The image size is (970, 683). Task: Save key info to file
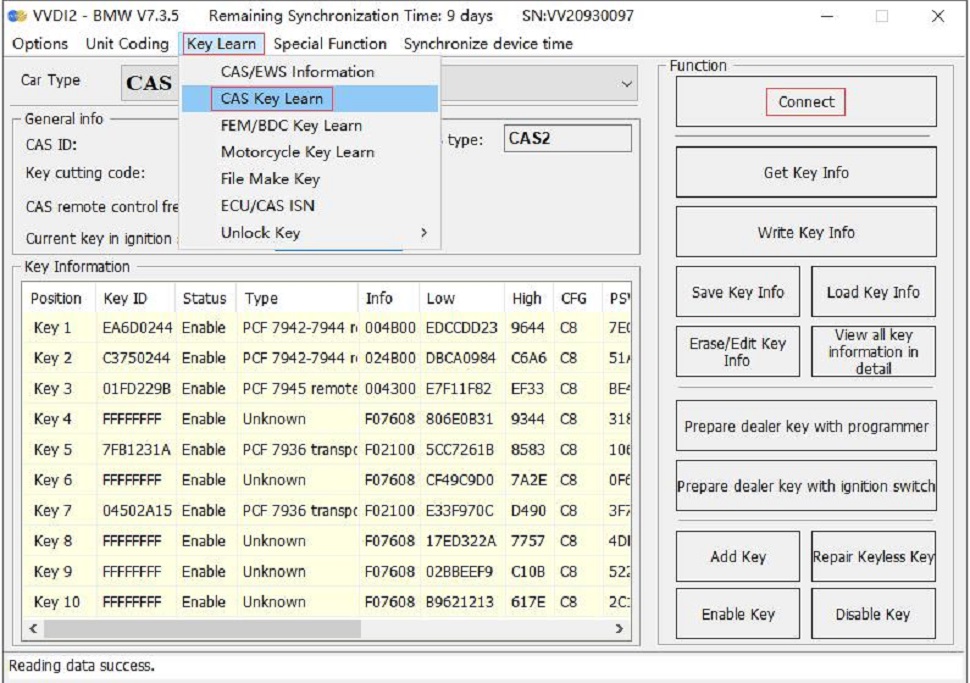click(x=738, y=292)
